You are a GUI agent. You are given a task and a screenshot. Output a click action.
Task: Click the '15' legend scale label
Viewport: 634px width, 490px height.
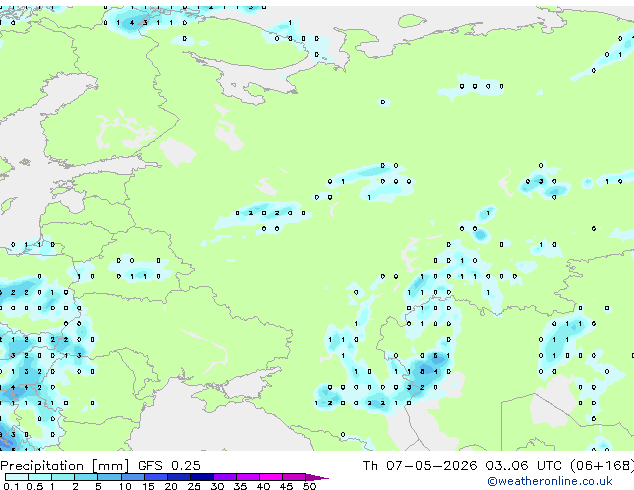[x=148, y=486]
